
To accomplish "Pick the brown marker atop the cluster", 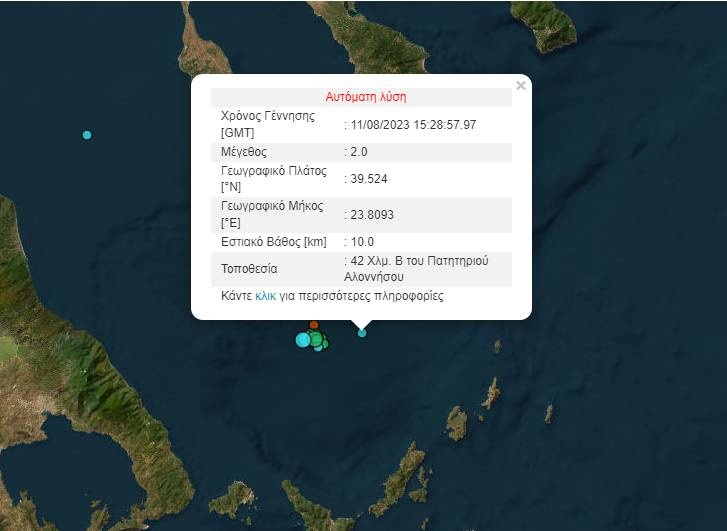I will pos(314,325).
